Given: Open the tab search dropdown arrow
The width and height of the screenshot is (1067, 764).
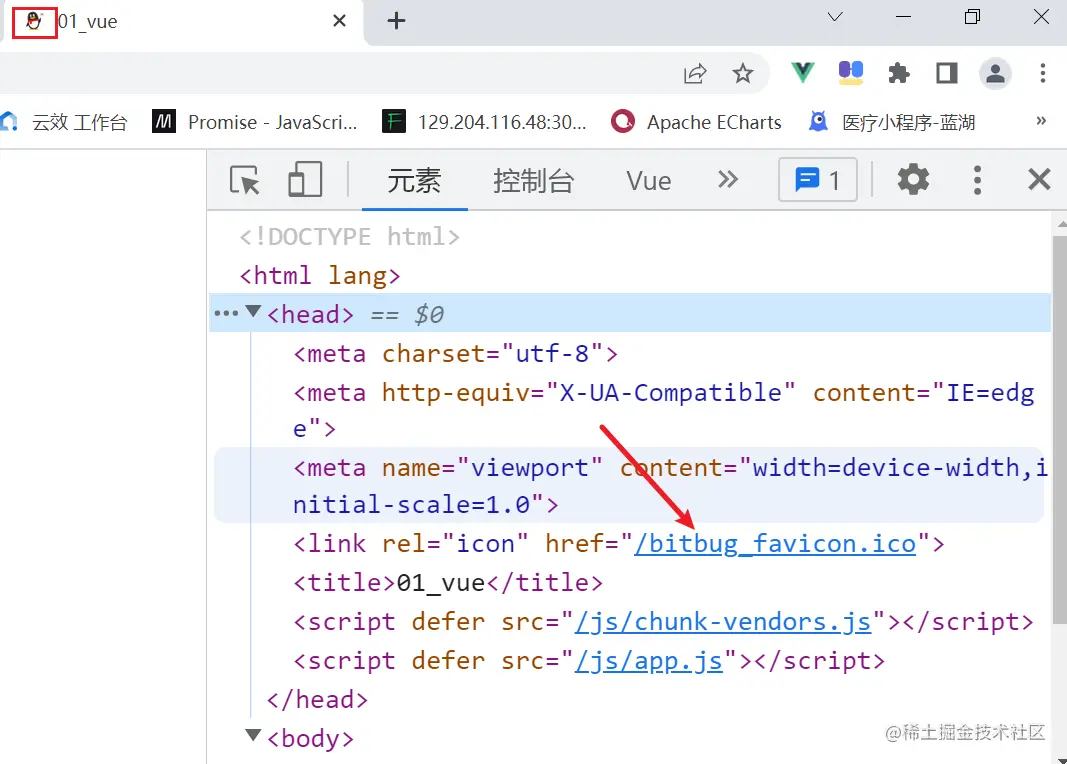Looking at the screenshot, I should coord(835,17).
